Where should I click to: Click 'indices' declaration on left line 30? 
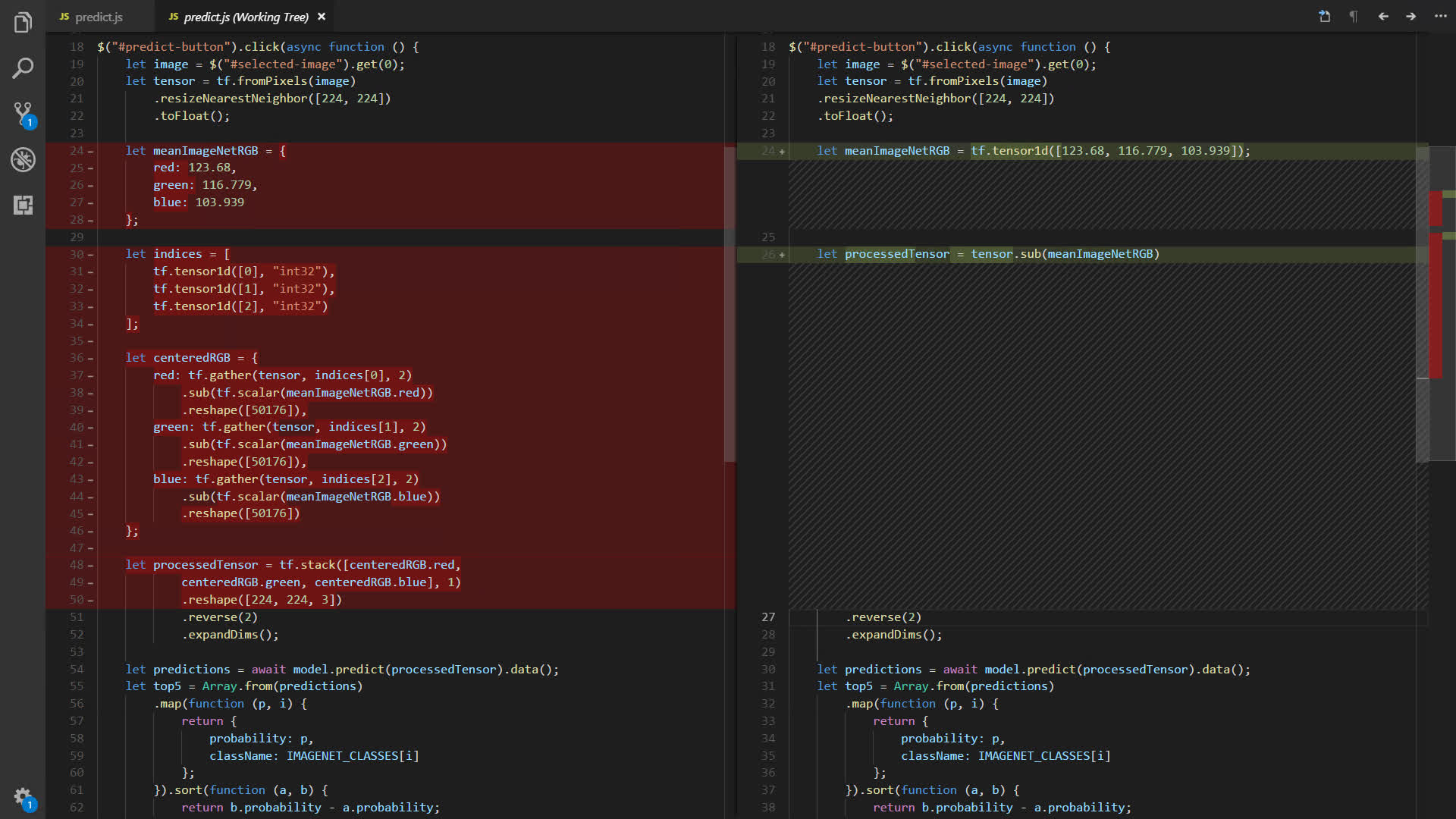[x=177, y=254]
